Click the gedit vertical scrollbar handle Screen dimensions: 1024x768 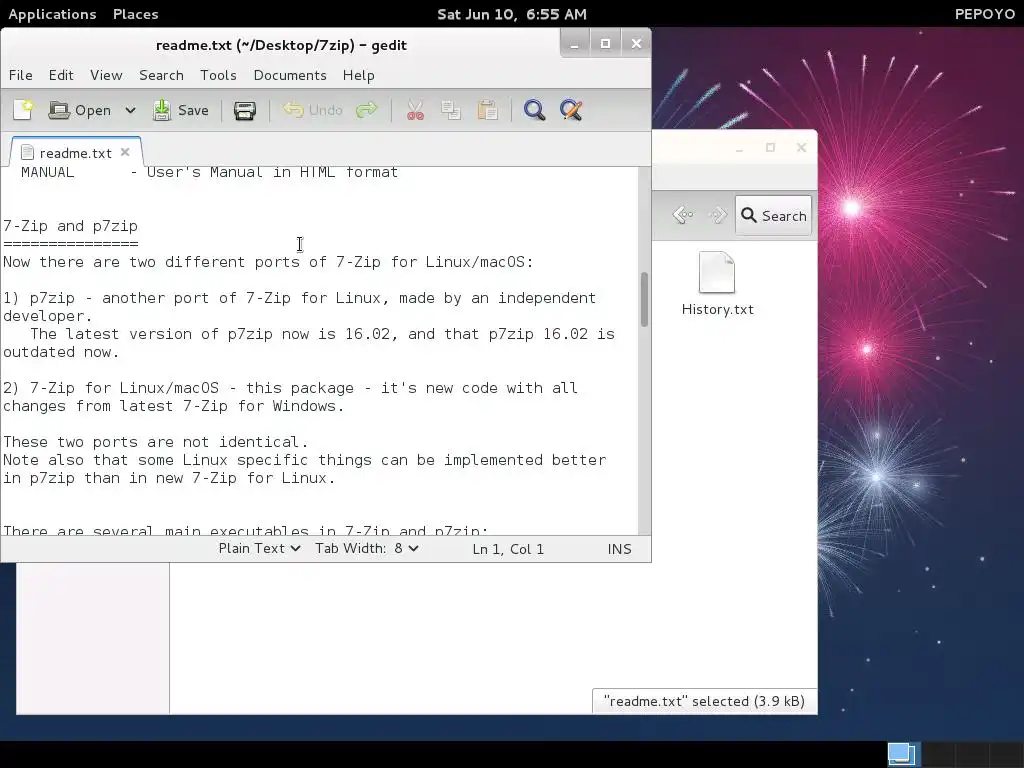click(644, 299)
